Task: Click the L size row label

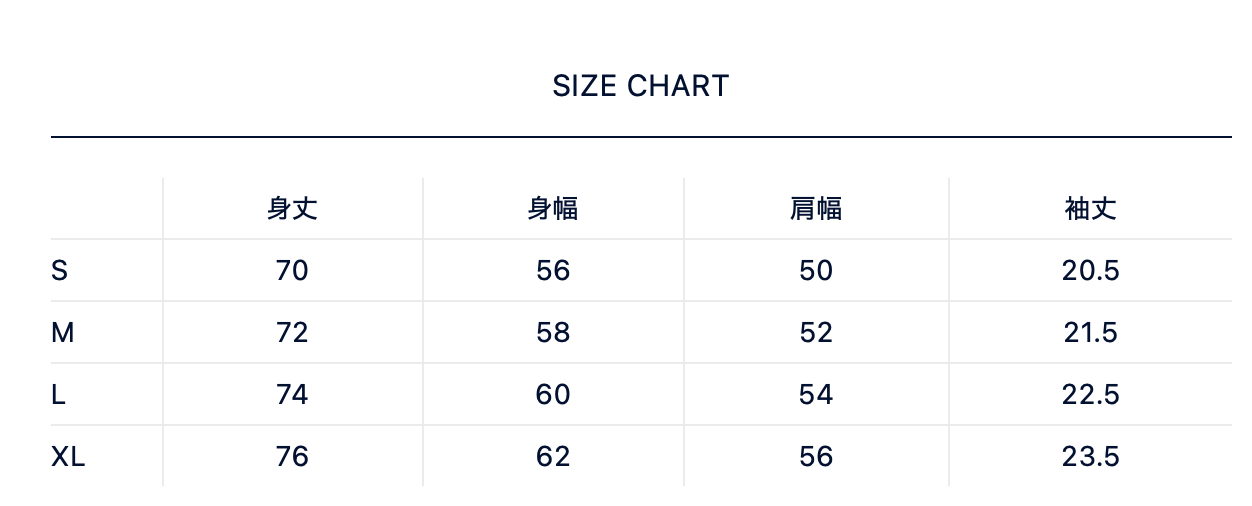Action: (59, 394)
